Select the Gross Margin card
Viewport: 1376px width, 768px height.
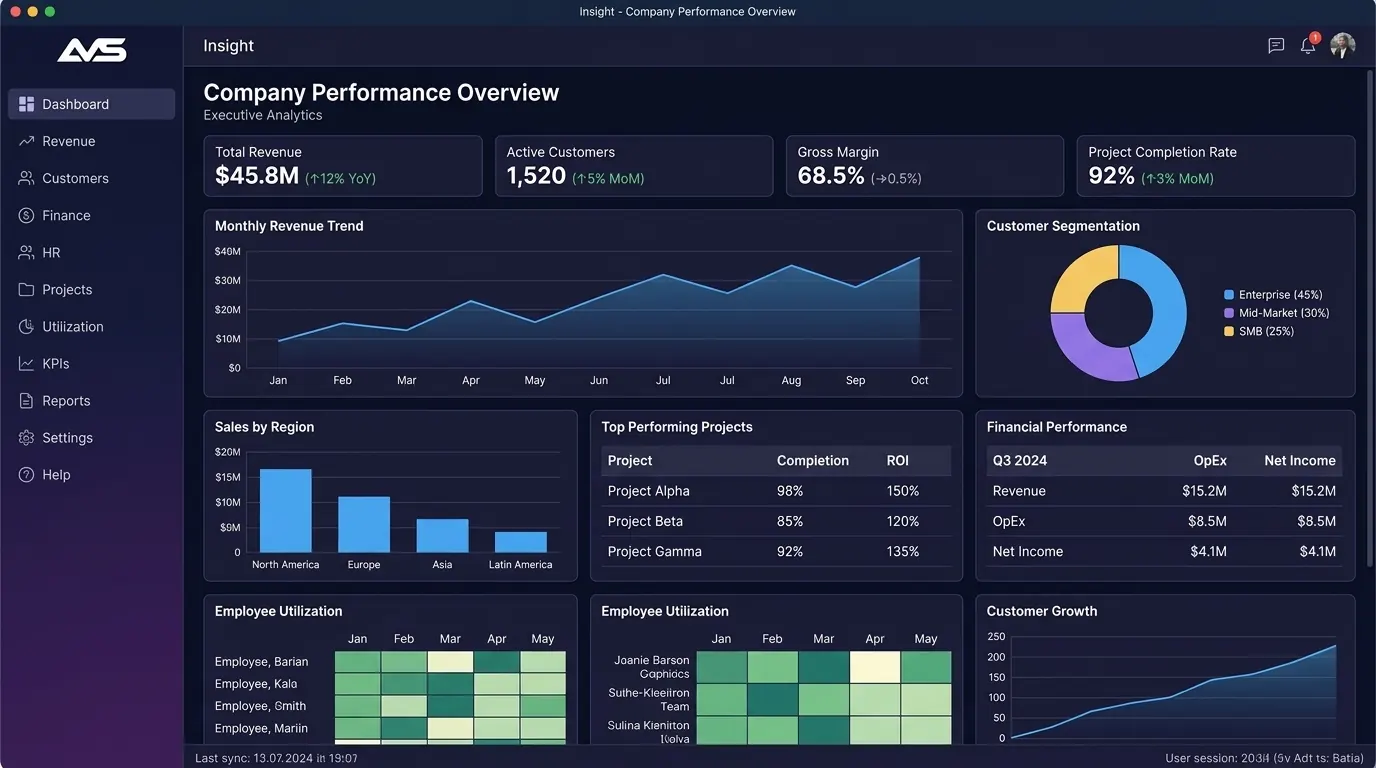[925, 166]
